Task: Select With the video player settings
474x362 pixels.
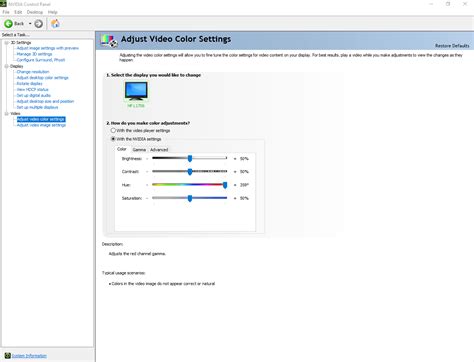Action: [113, 130]
